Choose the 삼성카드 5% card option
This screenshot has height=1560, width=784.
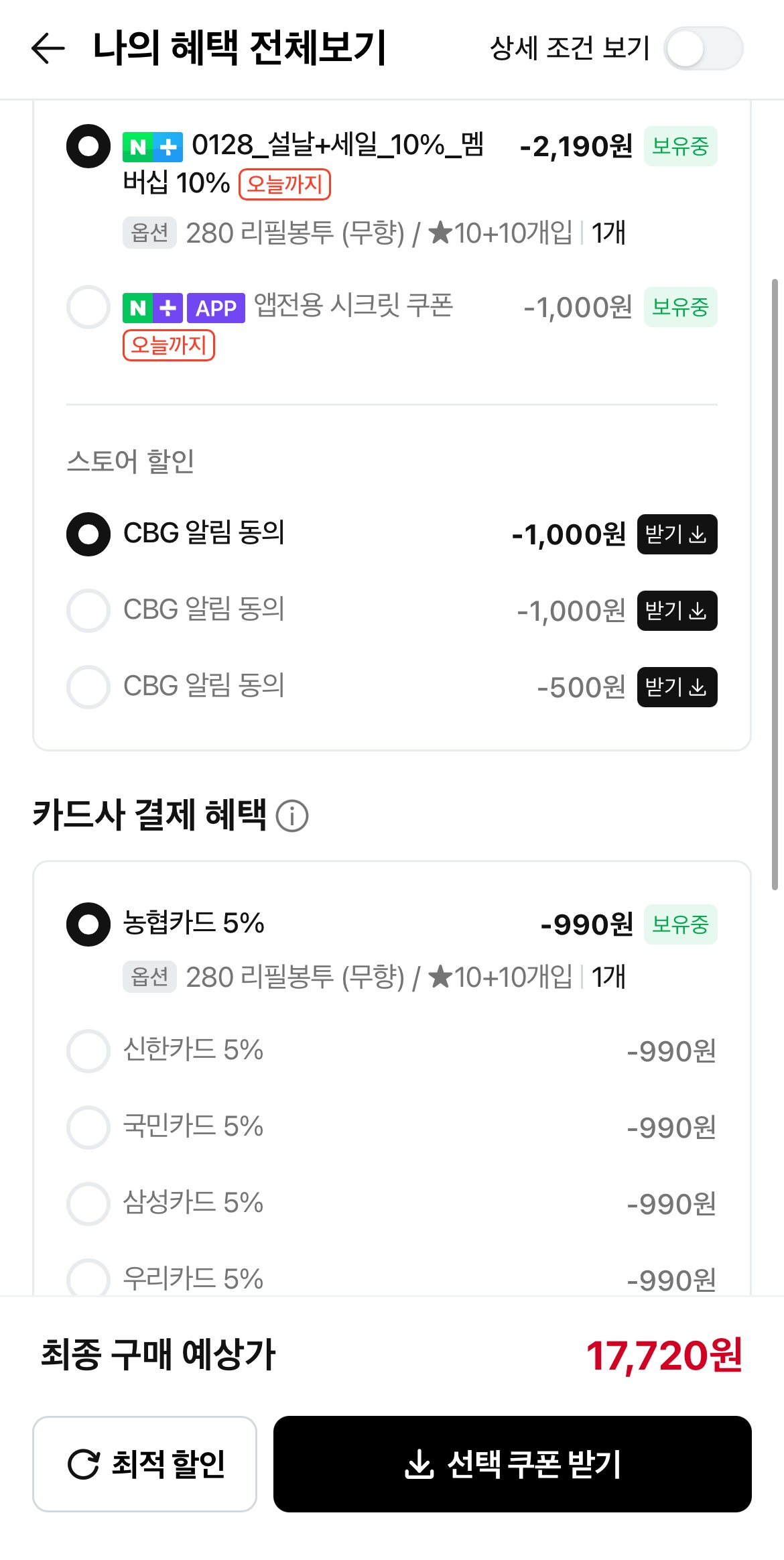88,1203
